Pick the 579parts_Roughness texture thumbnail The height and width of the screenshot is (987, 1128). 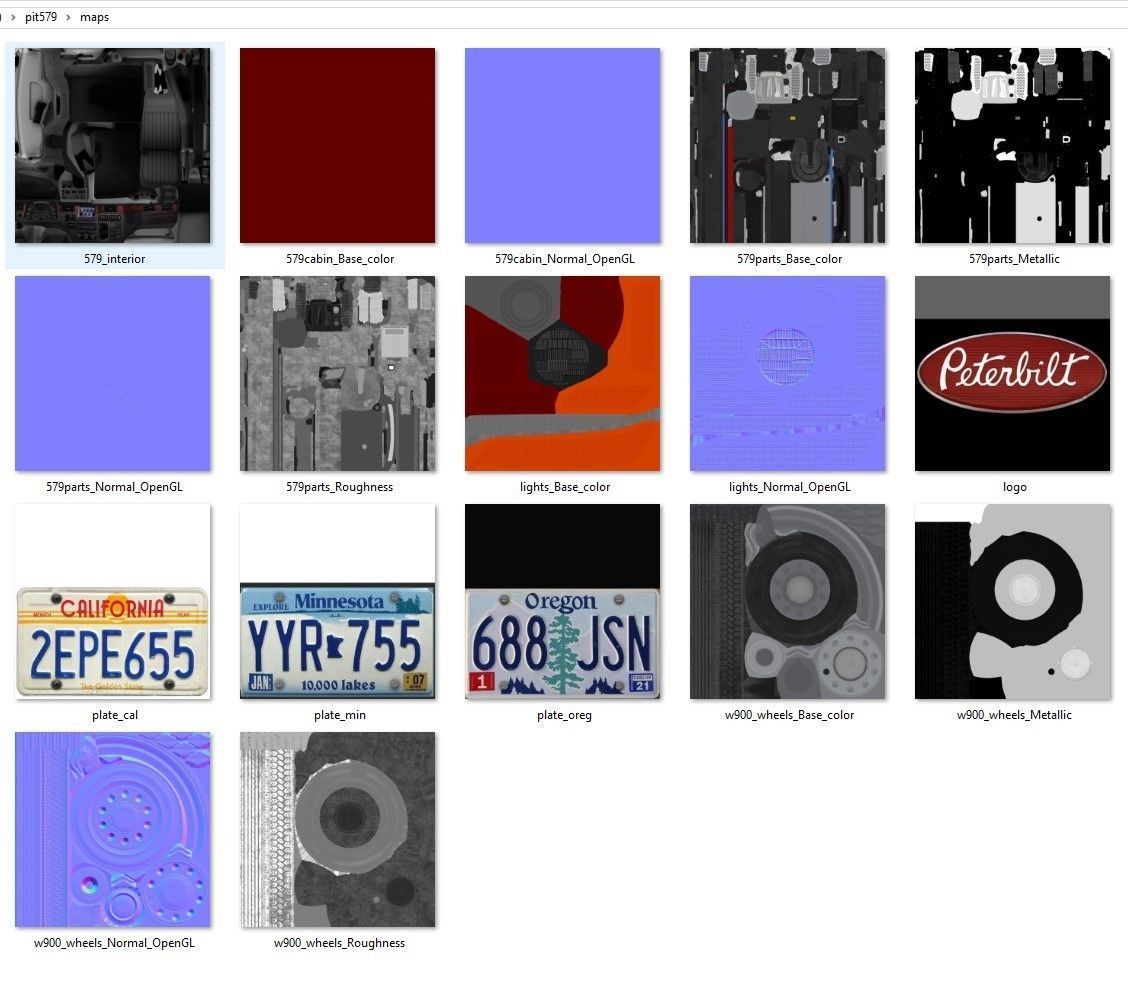[337, 373]
